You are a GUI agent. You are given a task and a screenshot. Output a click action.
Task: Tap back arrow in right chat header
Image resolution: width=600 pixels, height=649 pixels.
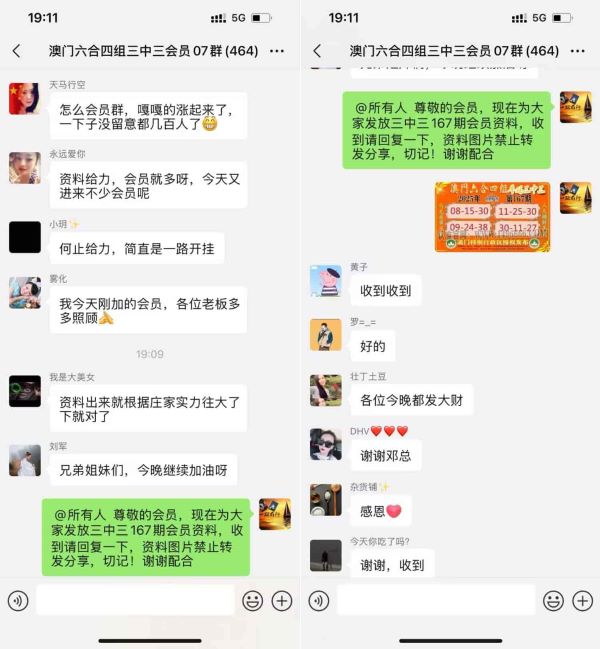tap(317, 51)
